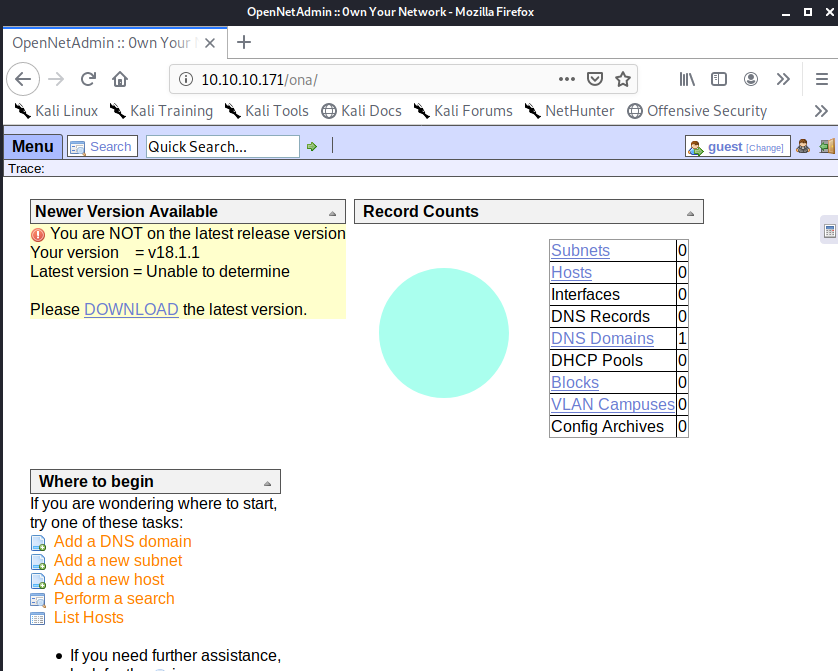Viewport: 838px width, 671px height.
Task: Select the 'Your version = v18.1.1' text
Action: pos(114,252)
